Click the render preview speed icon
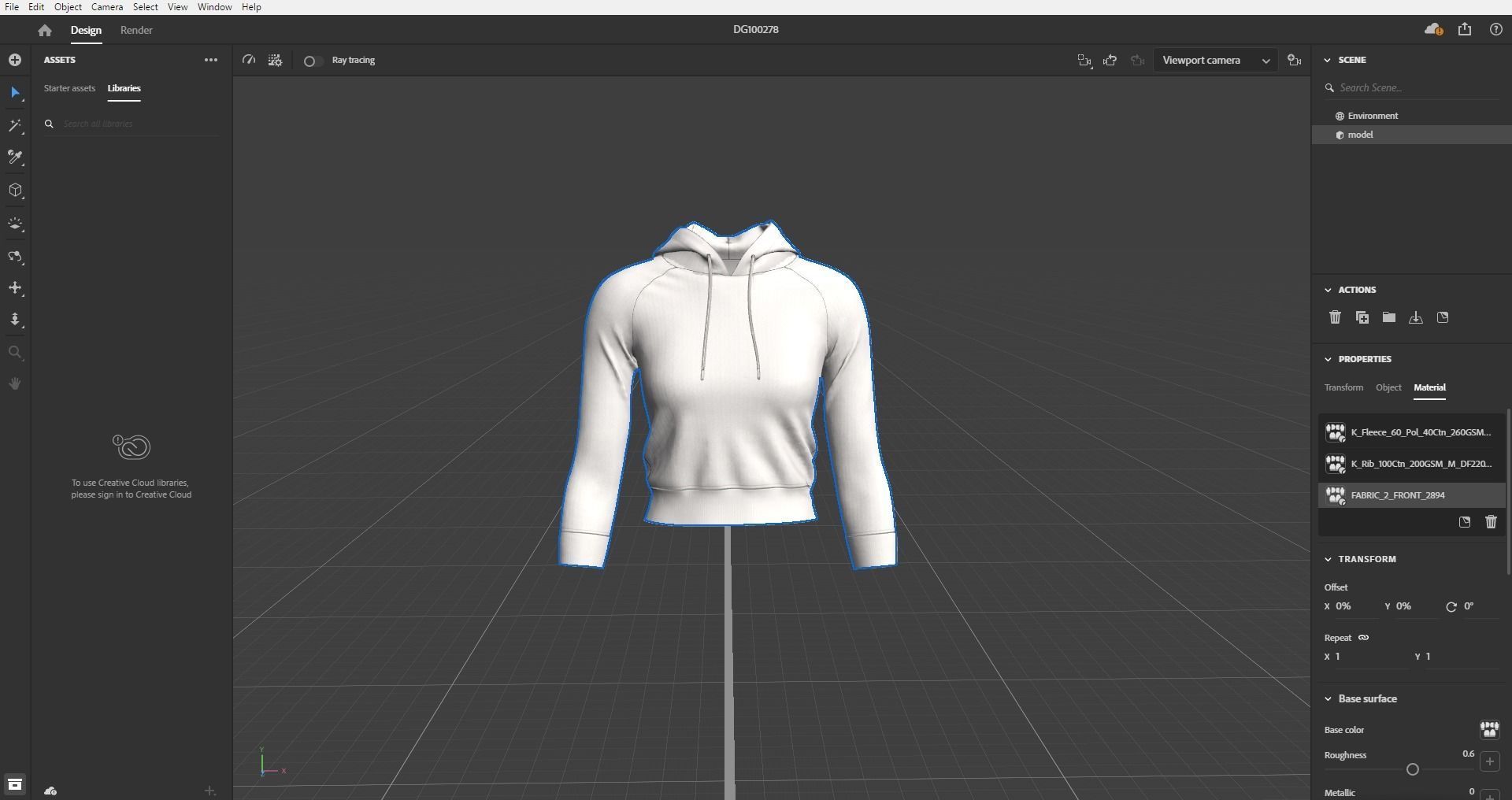 pyautogui.click(x=249, y=60)
